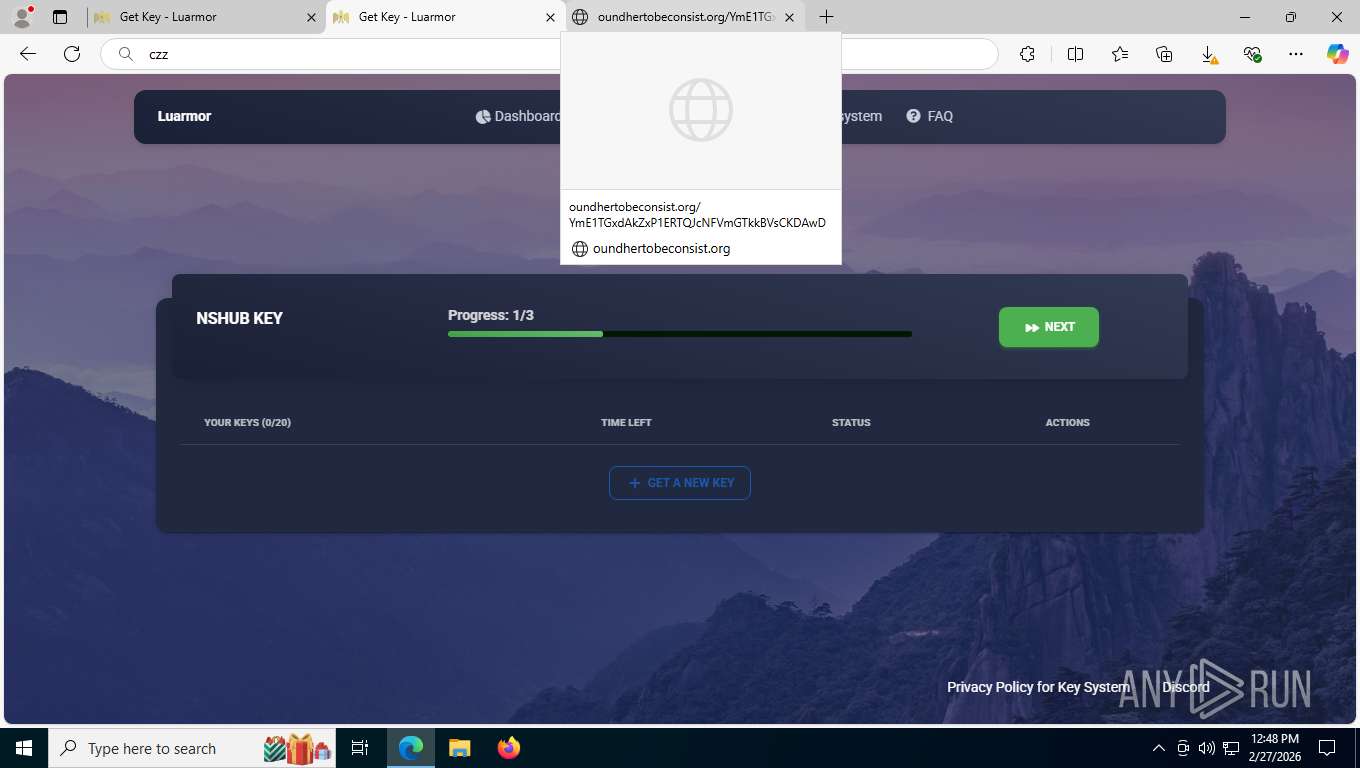Click the search icon in address bar

[x=126, y=54]
